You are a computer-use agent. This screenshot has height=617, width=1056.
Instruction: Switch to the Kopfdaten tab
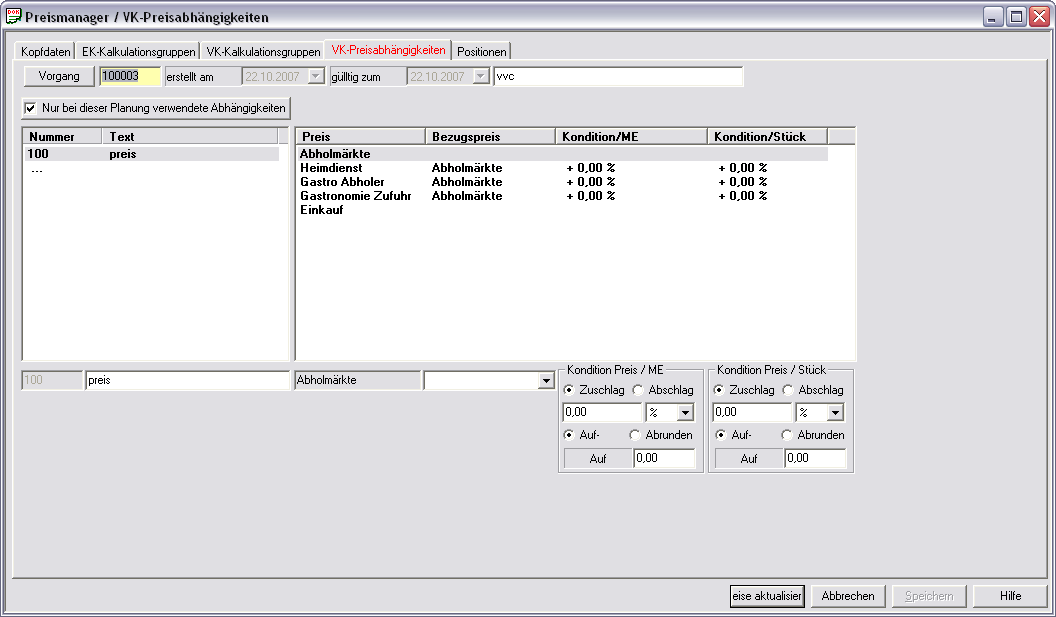[45, 51]
